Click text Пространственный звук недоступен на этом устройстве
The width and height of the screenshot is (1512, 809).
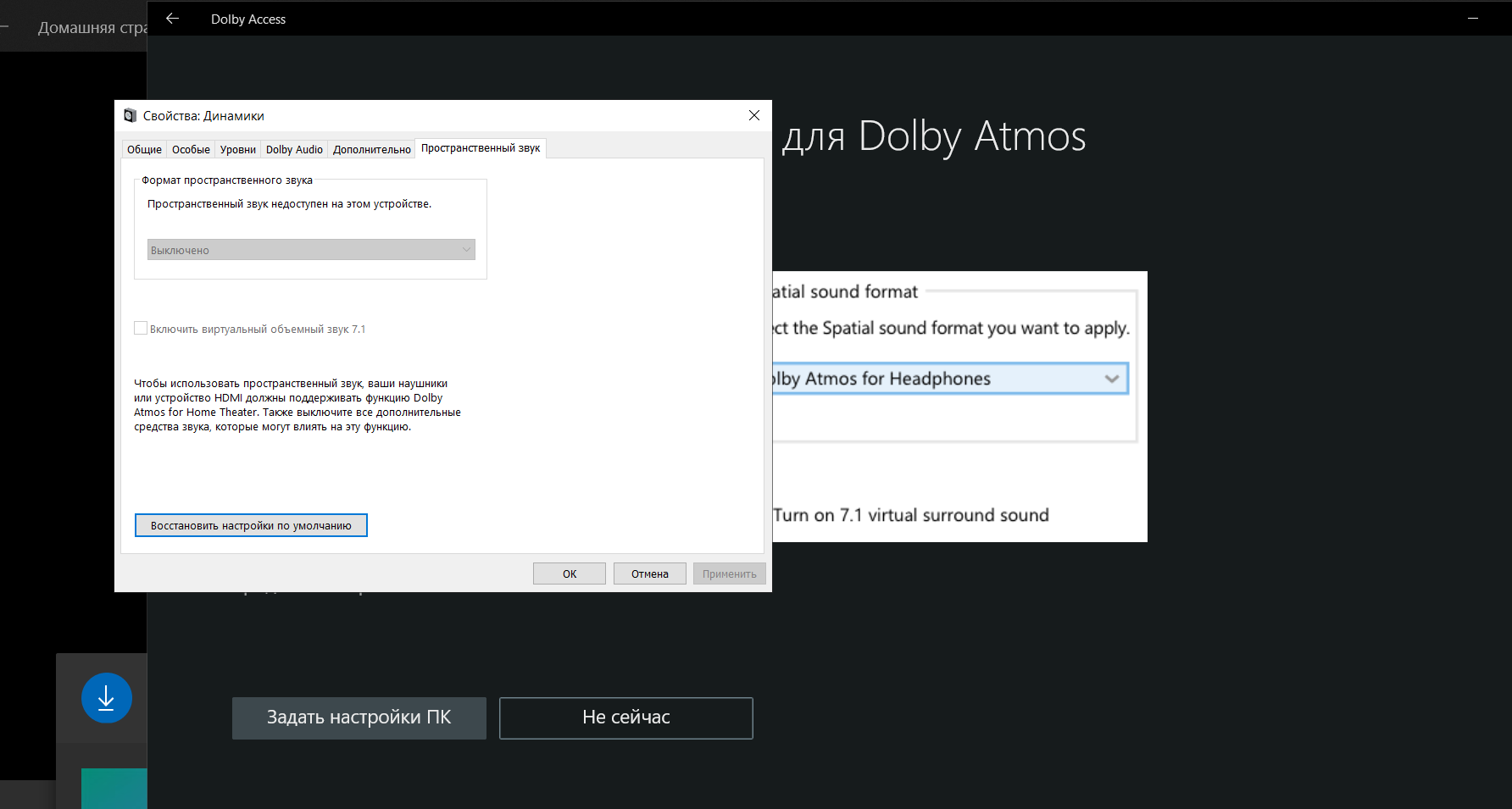tap(290, 204)
